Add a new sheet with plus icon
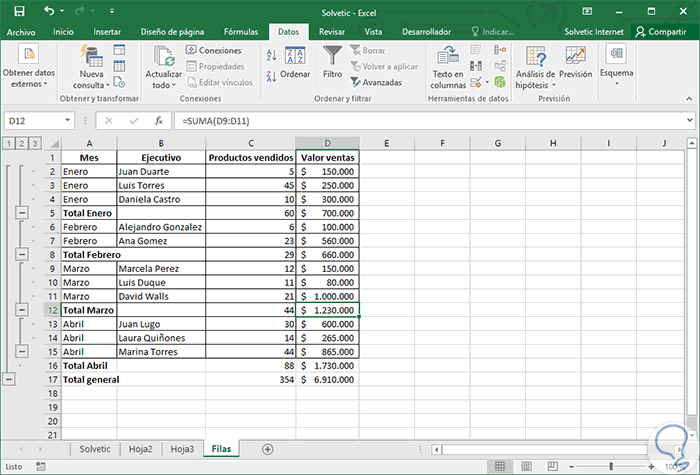Screen dimensions: 700x475 [x=267, y=449]
